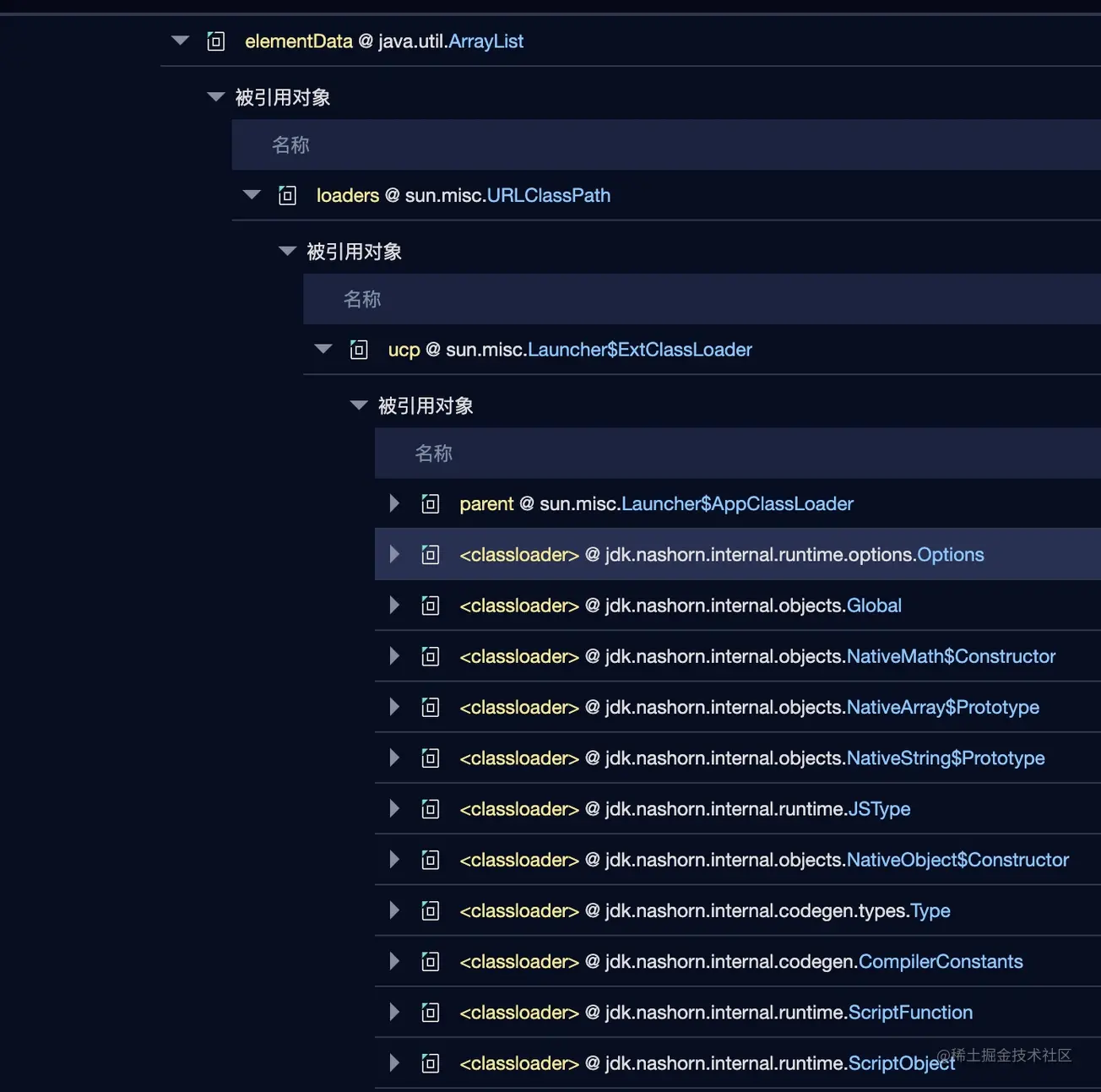Screen dimensions: 1101x1092
Task: Expand the NativeObject$Constructor row
Action: pyautogui.click(x=394, y=860)
